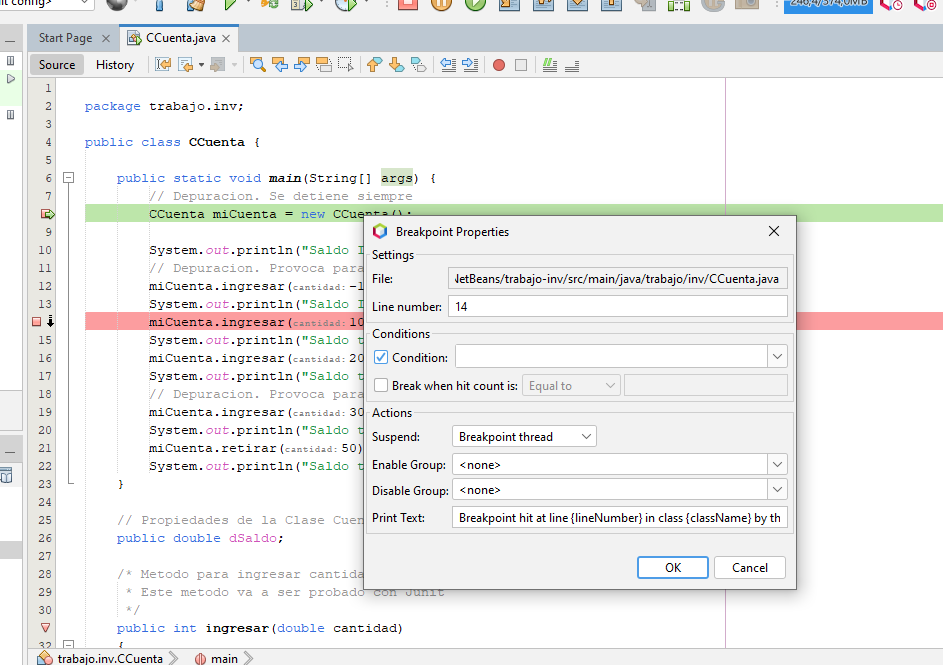Expand the Enable Group dropdown
The width and height of the screenshot is (943, 665).
[777, 464]
